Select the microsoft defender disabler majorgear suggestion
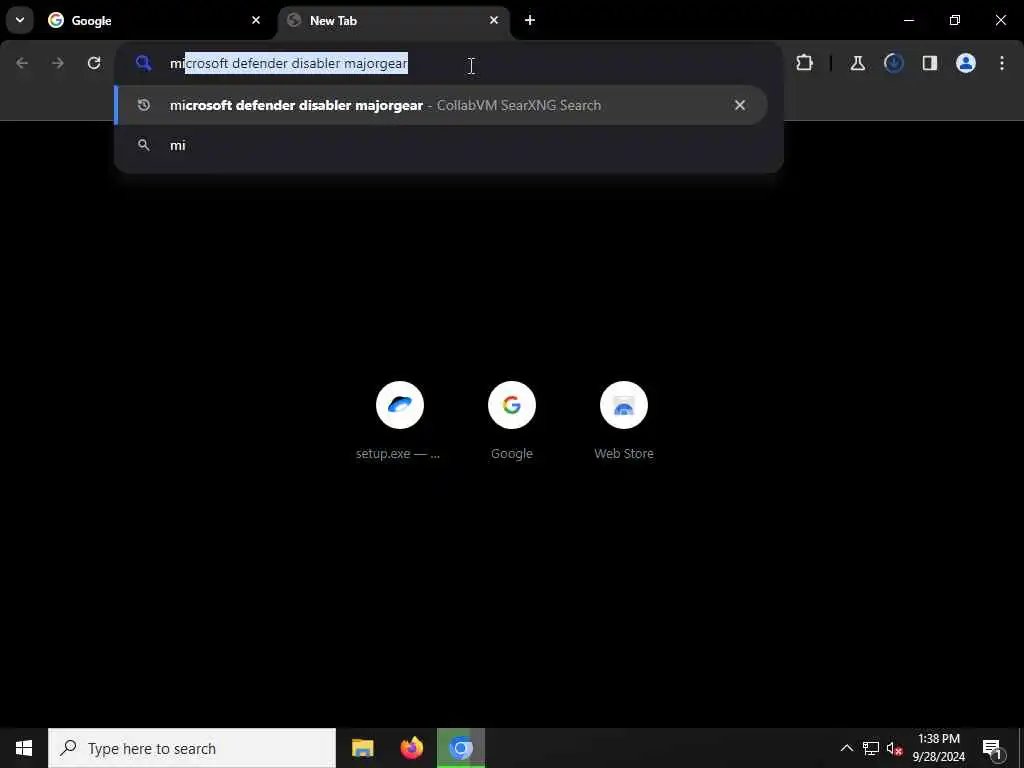 click(441, 105)
